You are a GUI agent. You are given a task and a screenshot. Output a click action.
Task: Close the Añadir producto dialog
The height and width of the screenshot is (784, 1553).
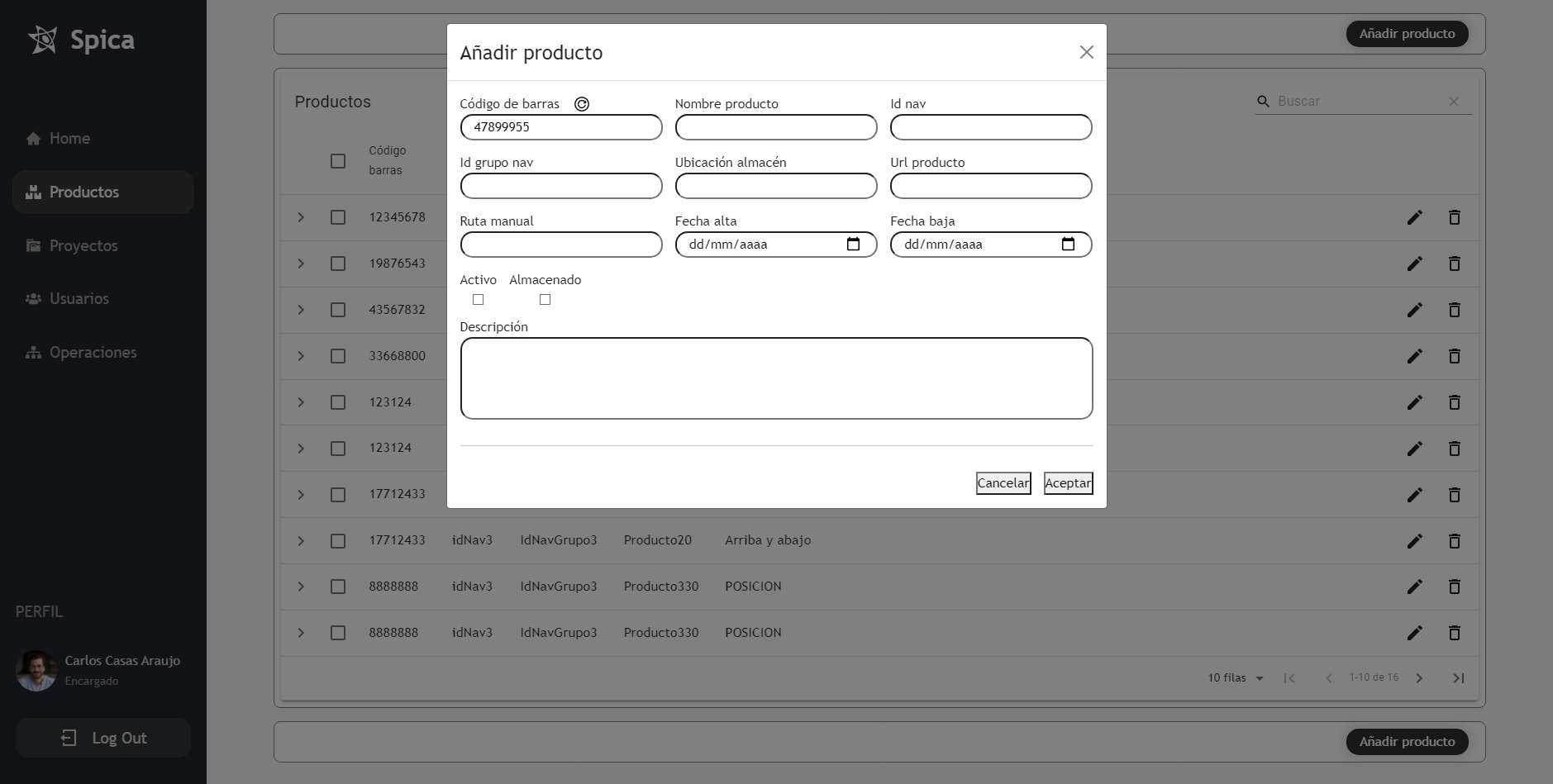tap(1086, 52)
